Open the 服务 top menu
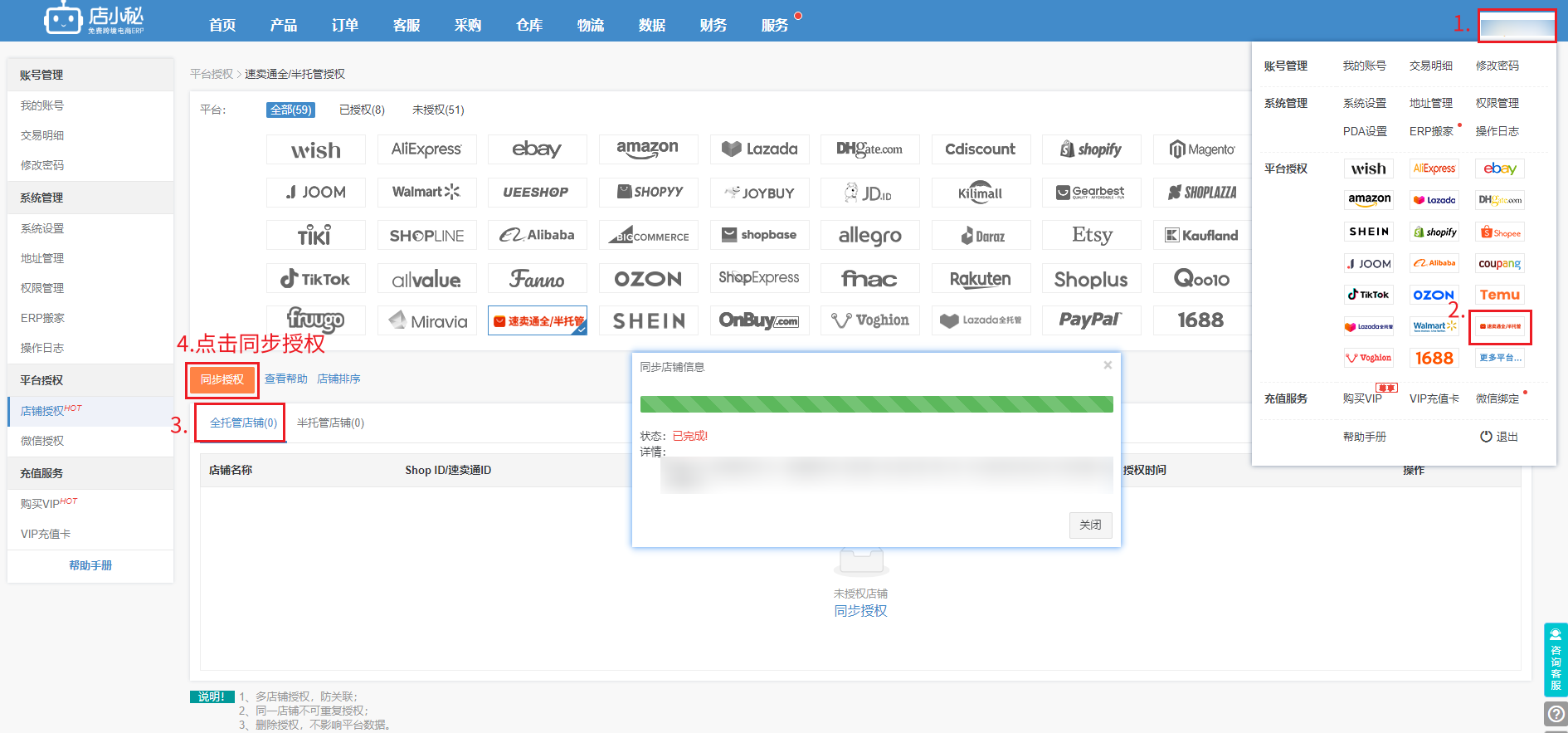Image resolution: width=1568 pixels, height=733 pixels. click(x=775, y=25)
